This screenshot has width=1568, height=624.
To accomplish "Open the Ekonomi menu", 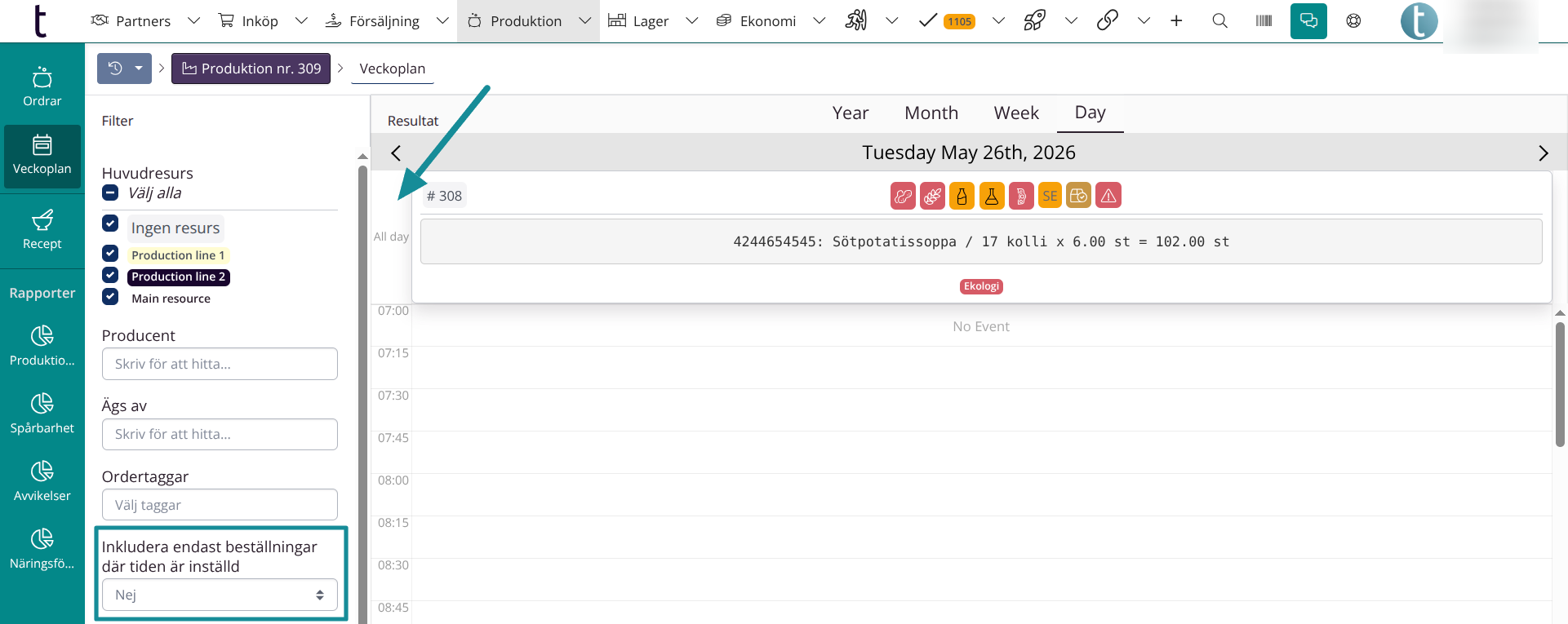I will coord(756,20).
